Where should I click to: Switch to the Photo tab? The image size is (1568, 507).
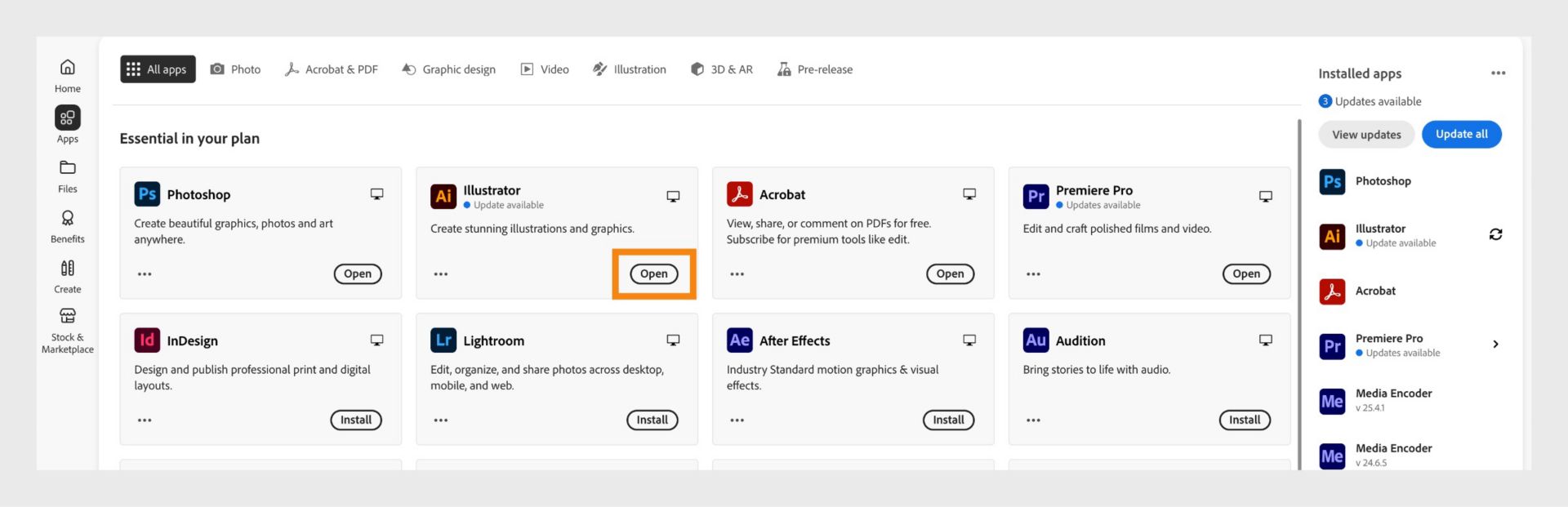click(235, 69)
